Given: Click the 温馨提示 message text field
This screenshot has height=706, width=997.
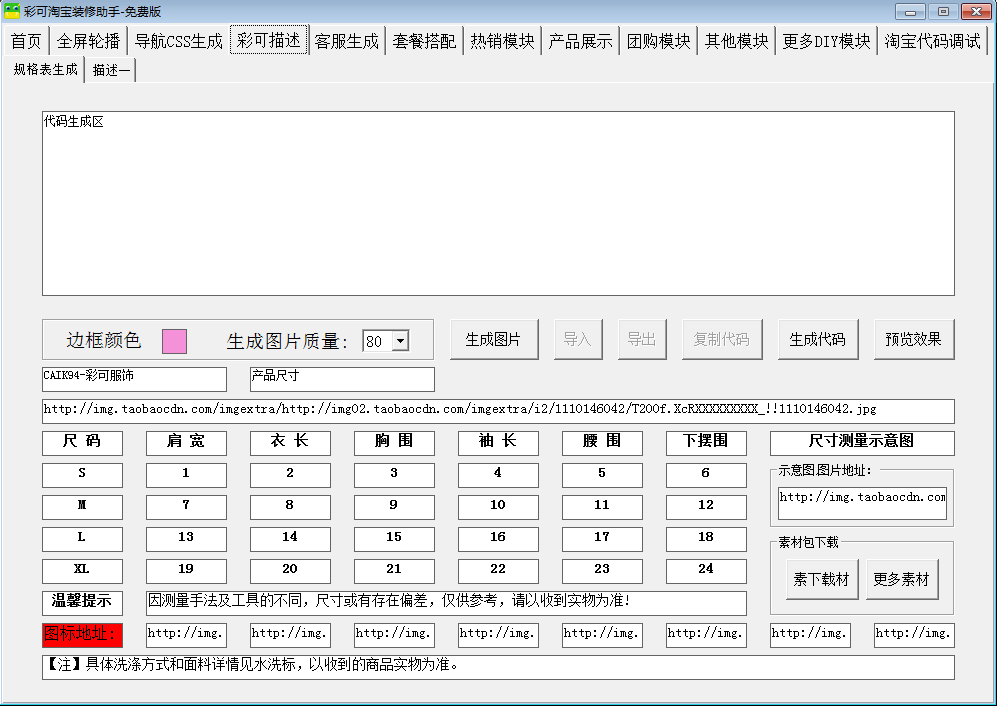Looking at the screenshot, I should 446,603.
